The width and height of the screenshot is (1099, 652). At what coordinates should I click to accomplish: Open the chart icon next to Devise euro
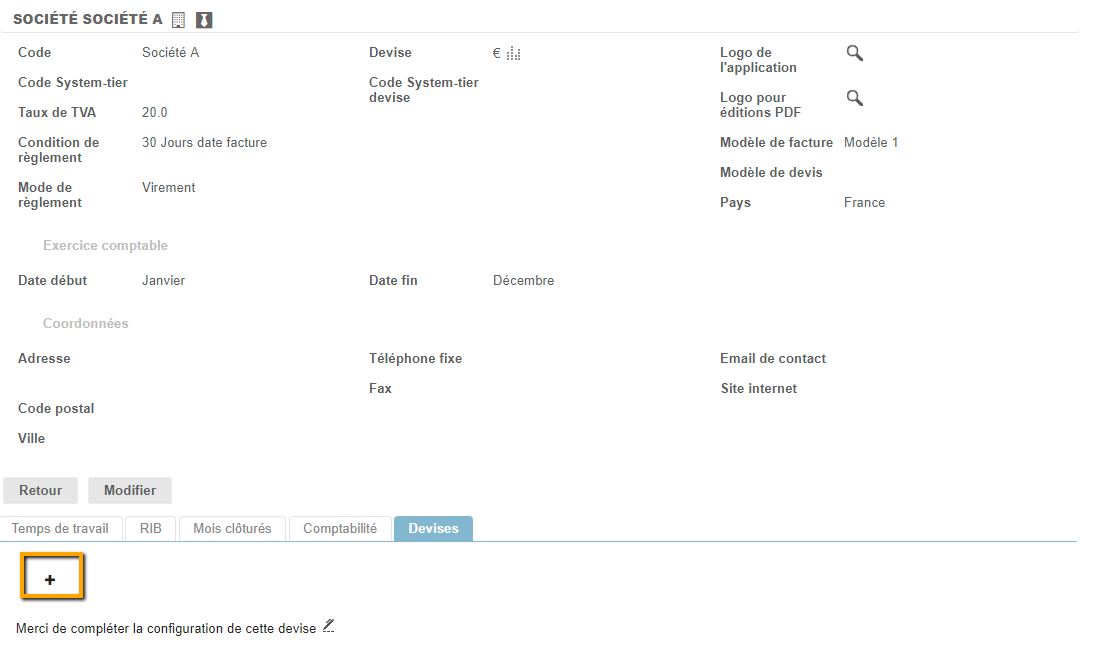click(x=514, y=54)
